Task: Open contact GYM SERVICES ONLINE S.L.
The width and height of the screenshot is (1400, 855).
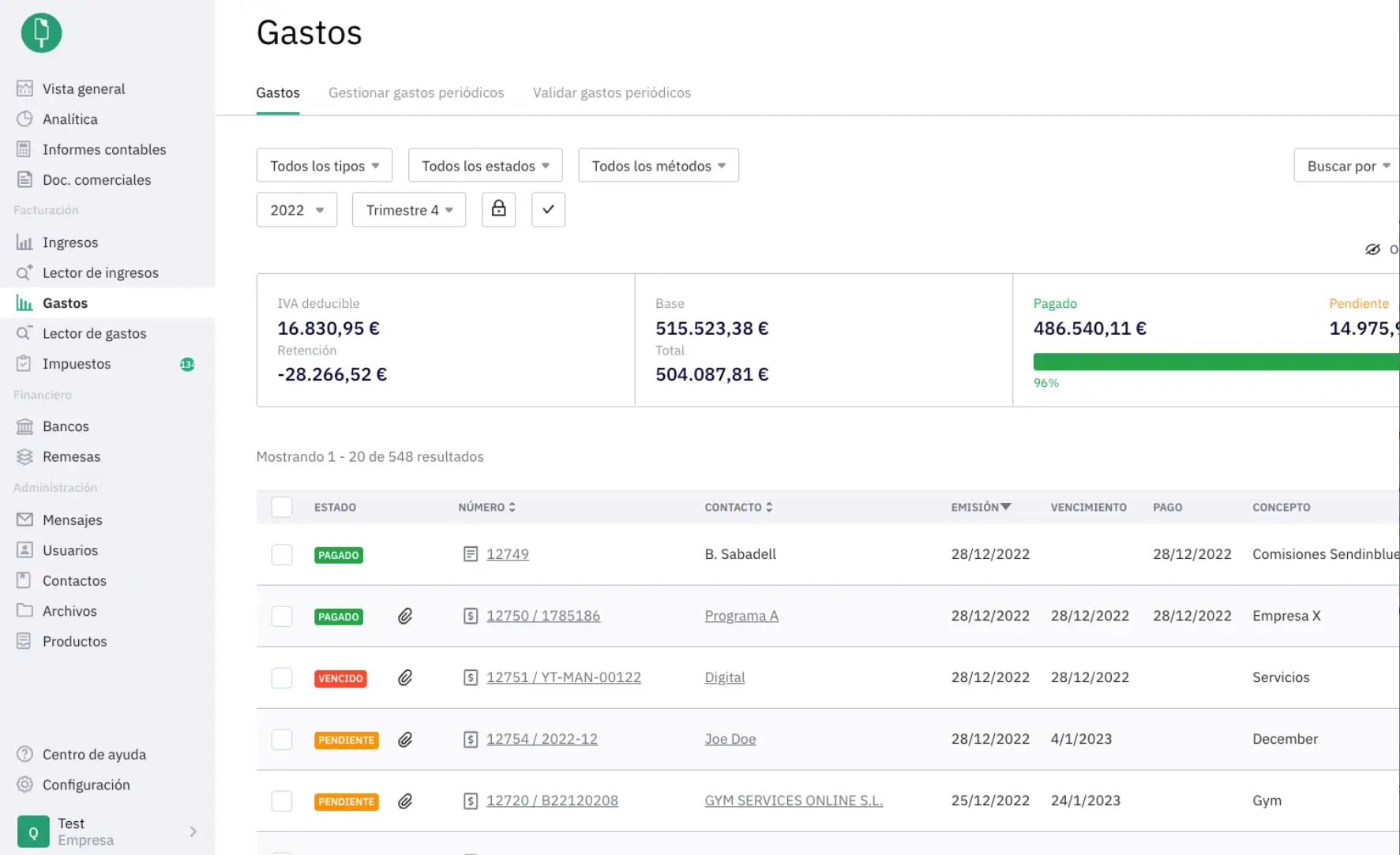Action: click(x=794, y=801)
